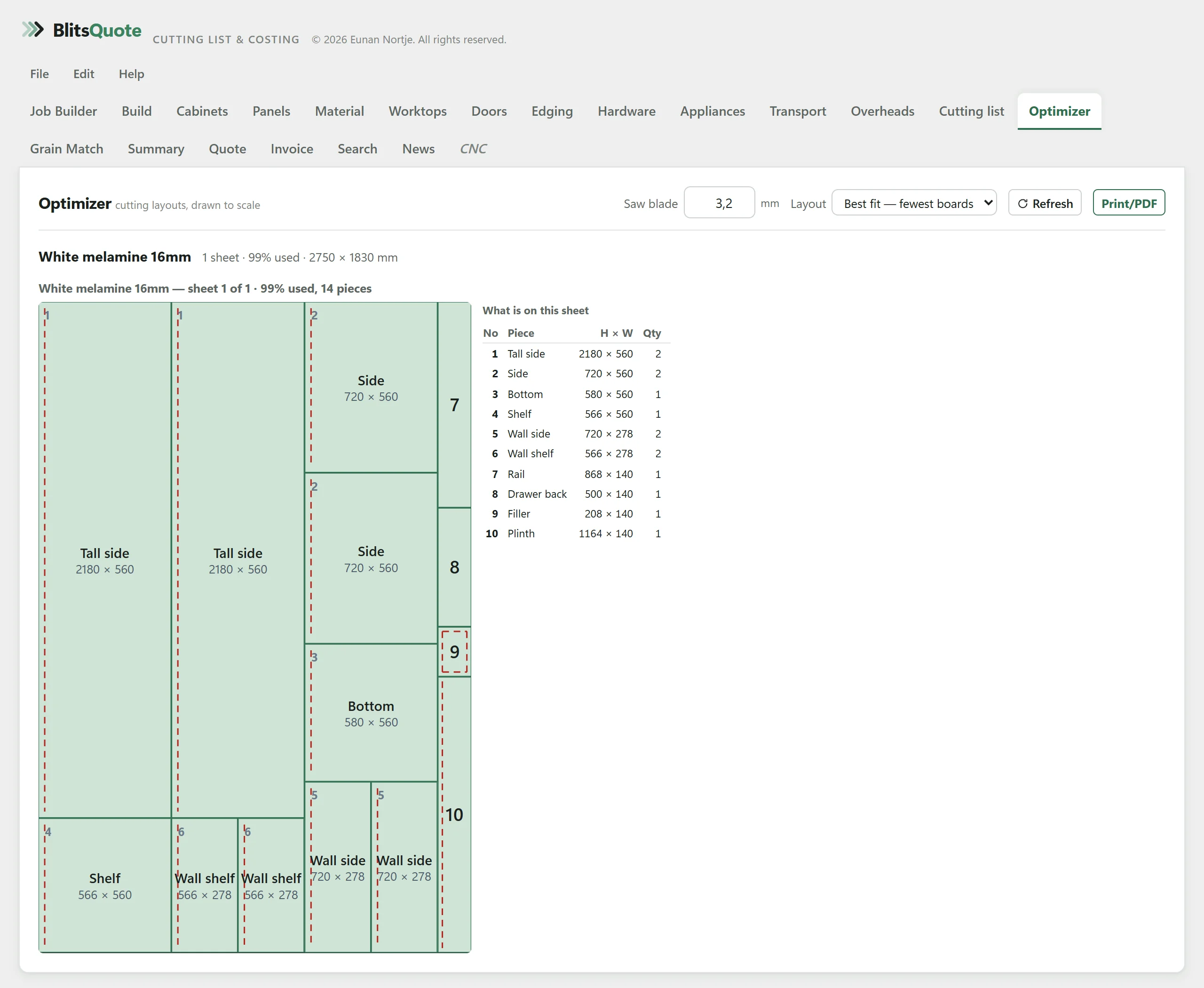1204x988 pixels.
Task: Select the Panels tab
Action: pos(271,111)
